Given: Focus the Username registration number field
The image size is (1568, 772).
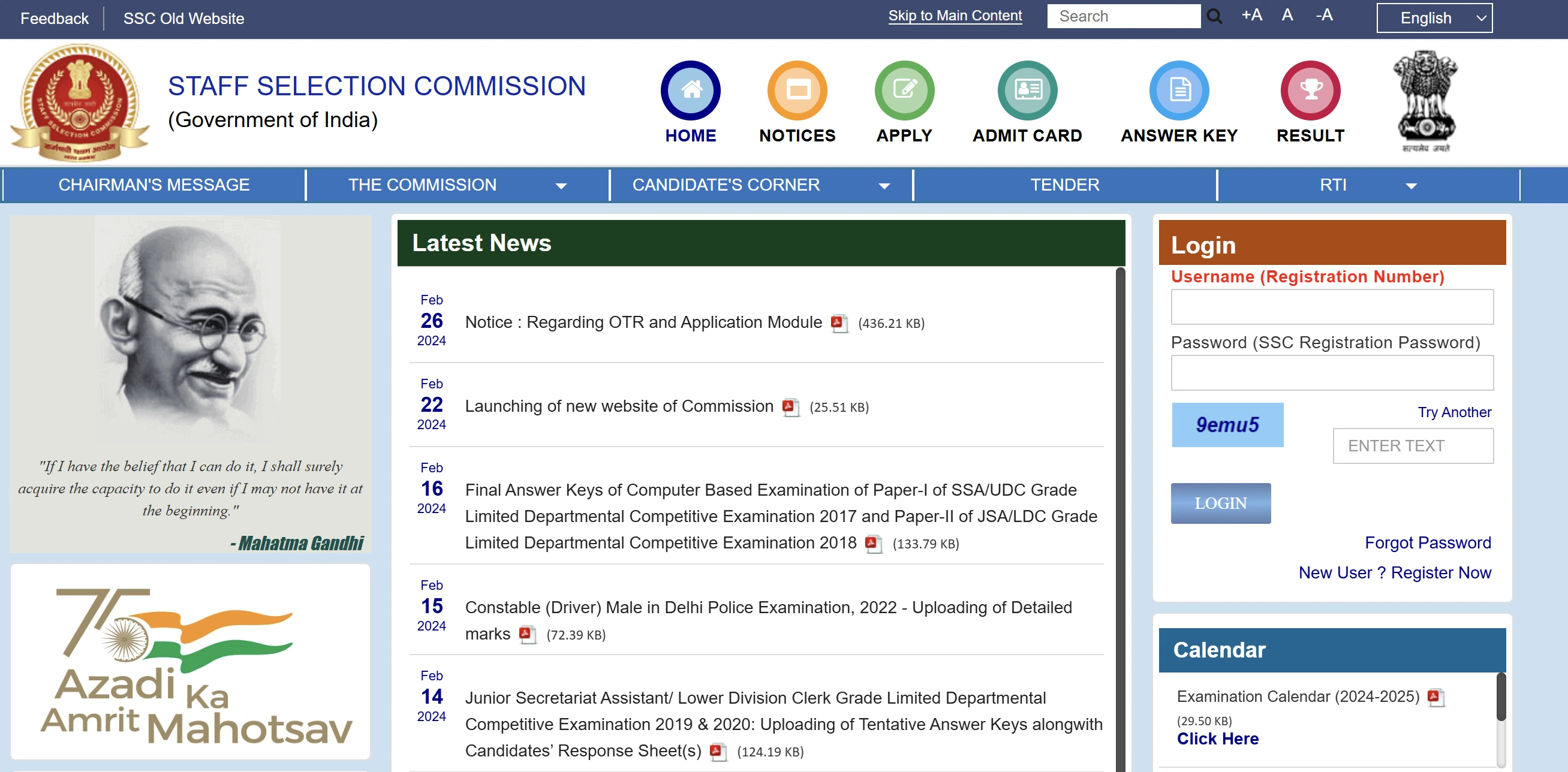Looking at the screenshot, I should 1332,307.
